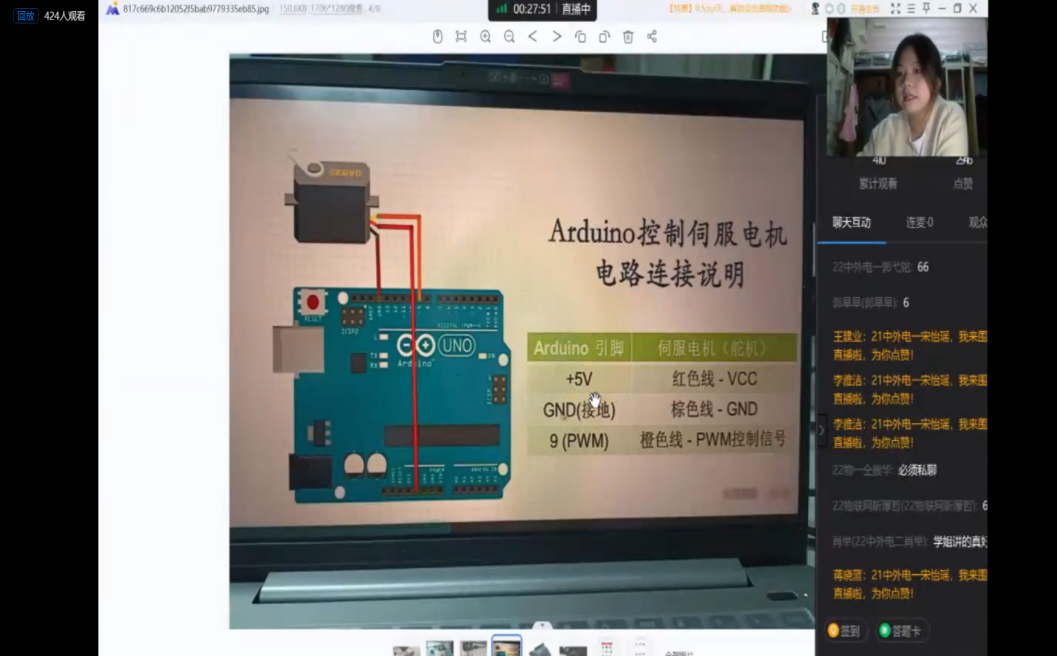Open the hamburger menu in title bar

(911, 9)
